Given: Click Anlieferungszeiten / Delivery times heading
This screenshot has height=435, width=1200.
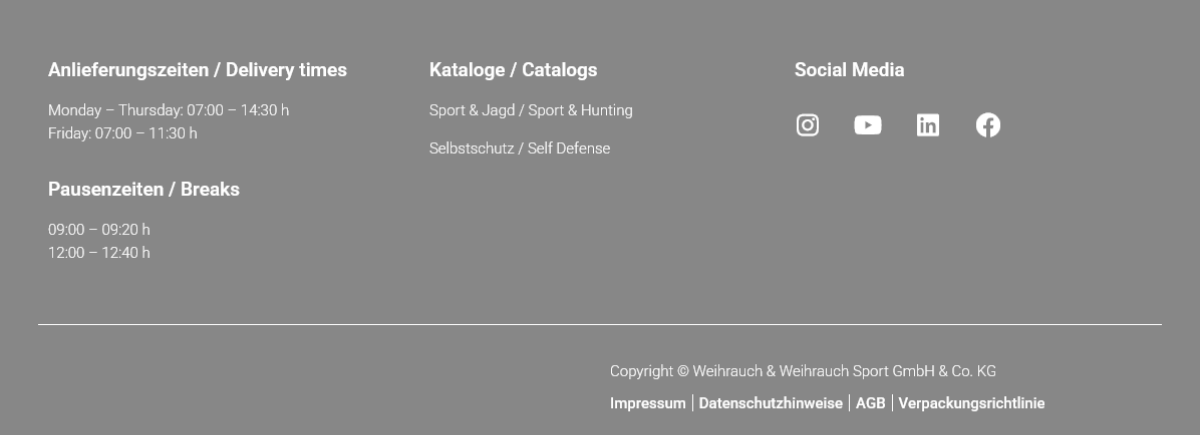Looking at the screenshot, I should (x=197, y=70).
